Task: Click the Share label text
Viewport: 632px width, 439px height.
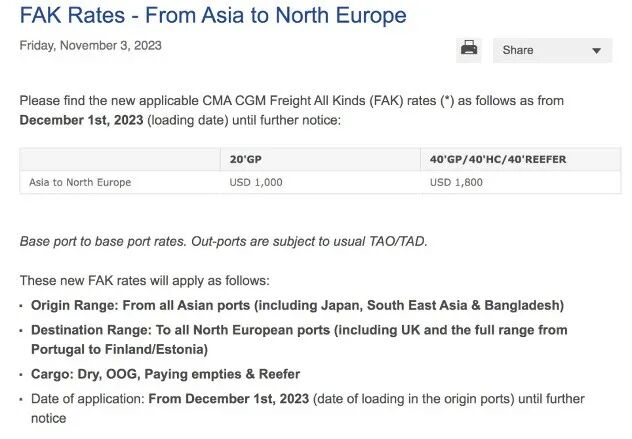Action: pos(518,50)
